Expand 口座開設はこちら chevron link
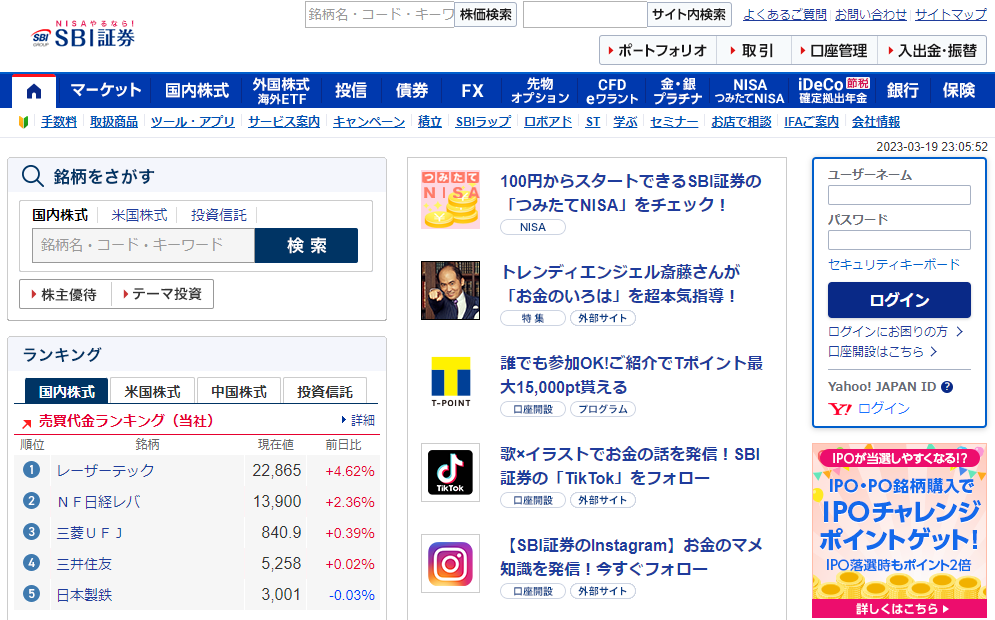The width and height of the screenshot is (995, 620). tap(883, 351)
